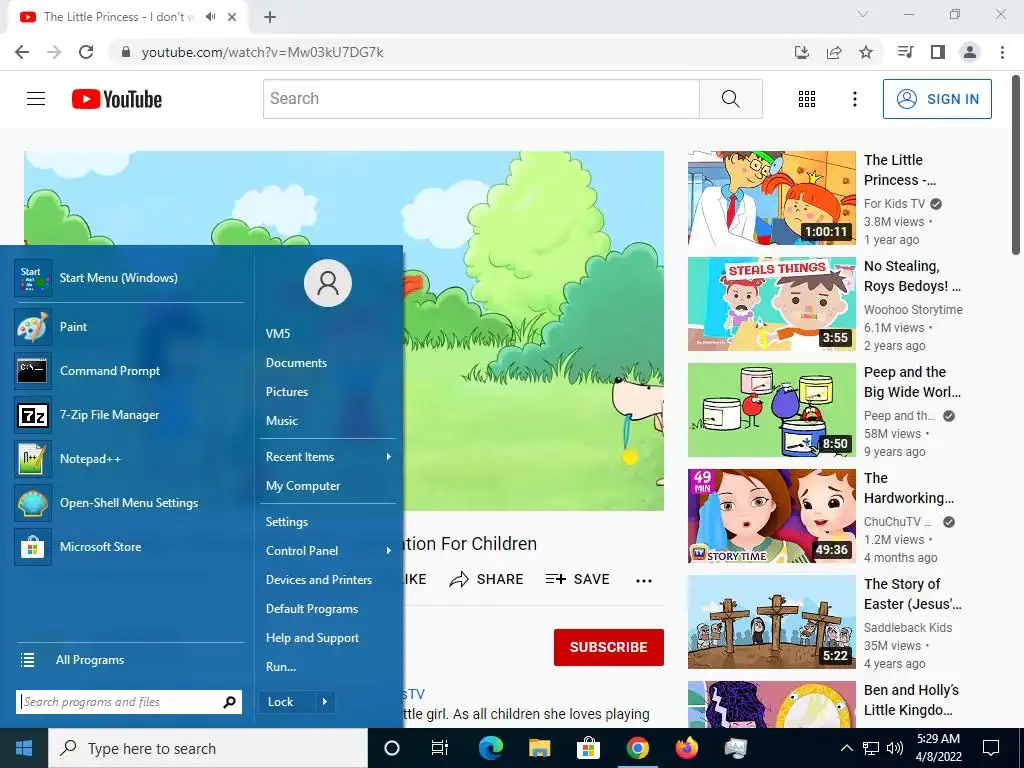Launch Notepad++ from start menu
The image size is (1024, 768).
click(129, 458)
